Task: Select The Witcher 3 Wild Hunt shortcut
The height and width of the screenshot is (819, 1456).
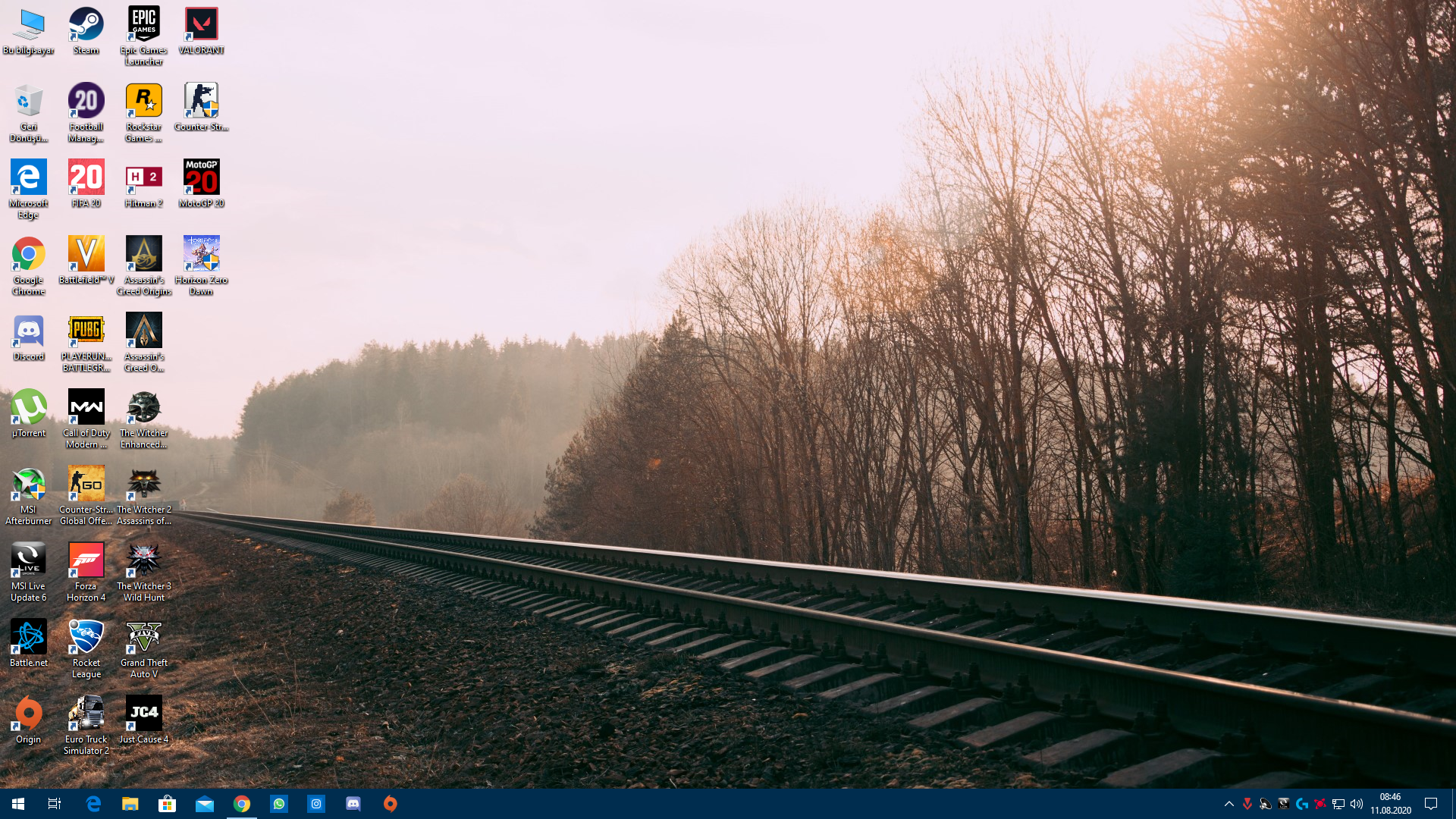Action: point(143,561)
